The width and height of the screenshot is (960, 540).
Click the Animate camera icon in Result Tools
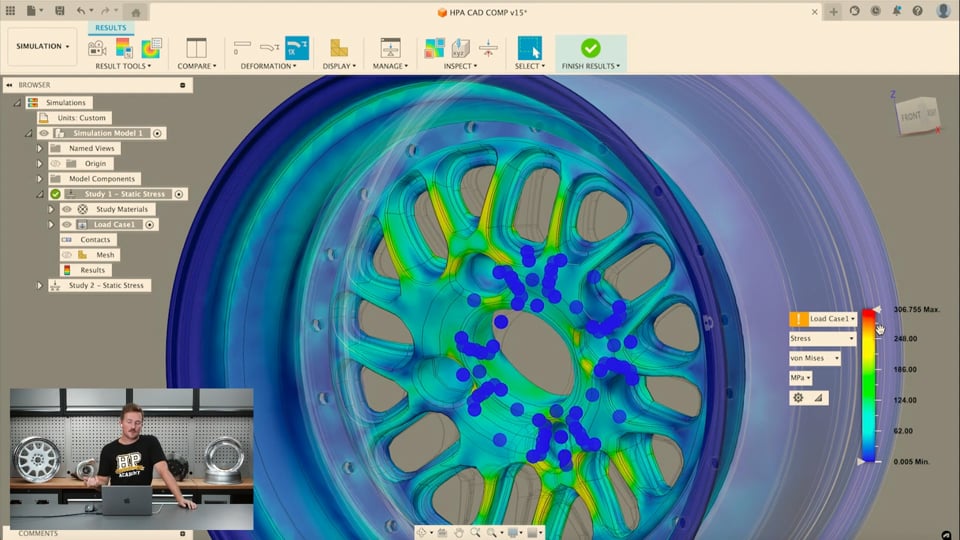(97, 48)
